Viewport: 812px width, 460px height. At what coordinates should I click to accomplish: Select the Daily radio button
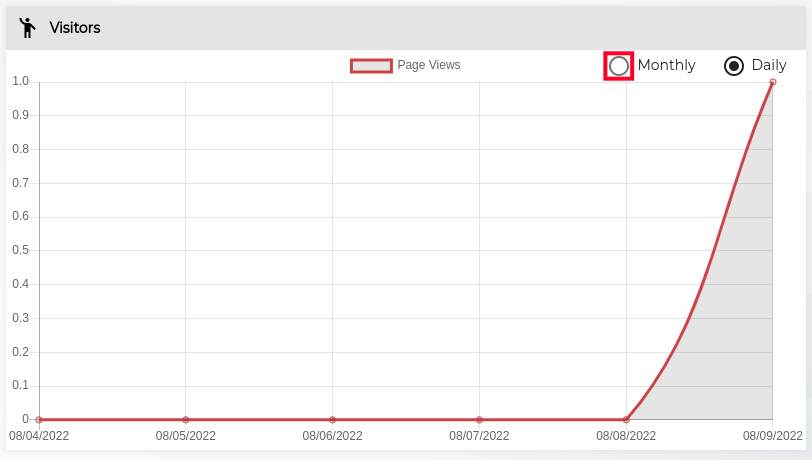pos(734,66)
